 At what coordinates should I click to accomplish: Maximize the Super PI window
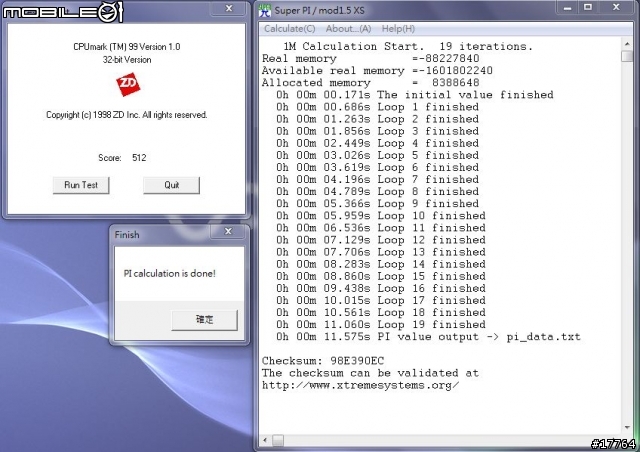click(x=588, y=7)
